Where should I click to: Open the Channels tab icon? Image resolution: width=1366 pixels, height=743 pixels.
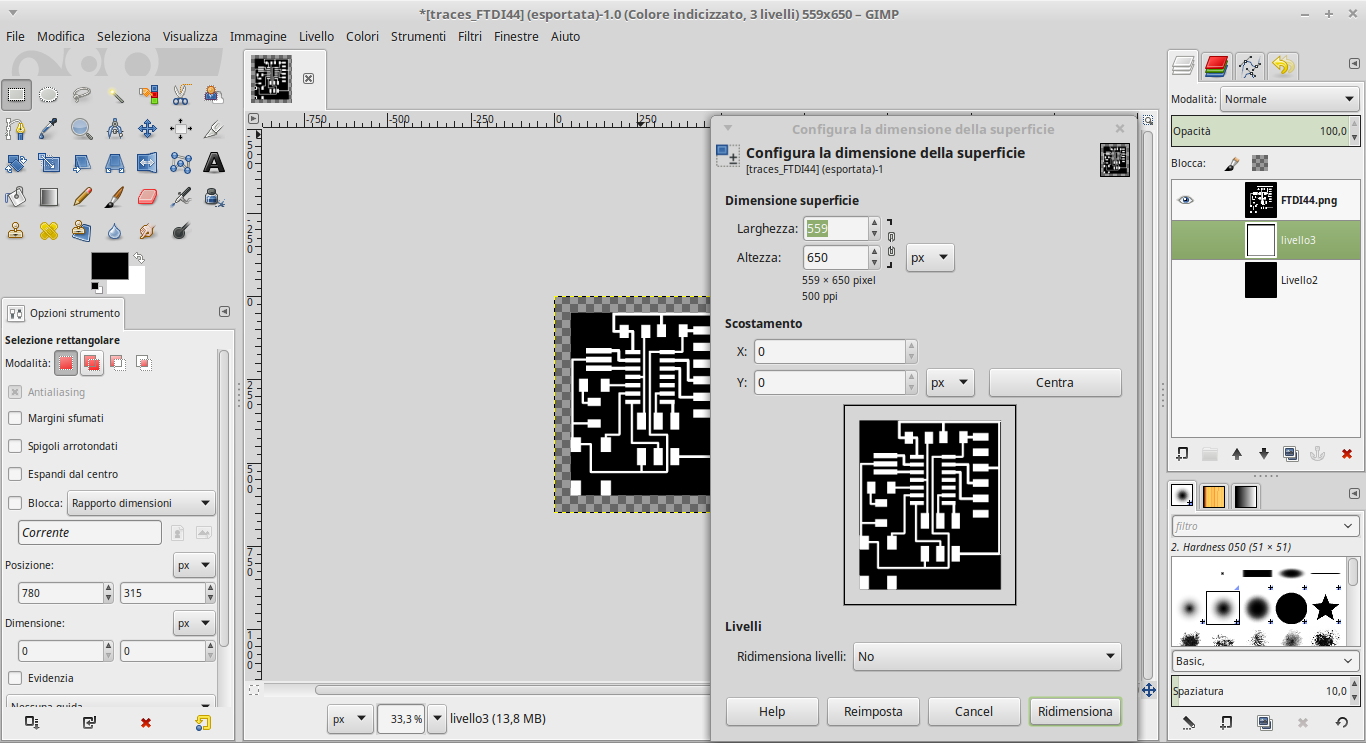pos(1216,67)
